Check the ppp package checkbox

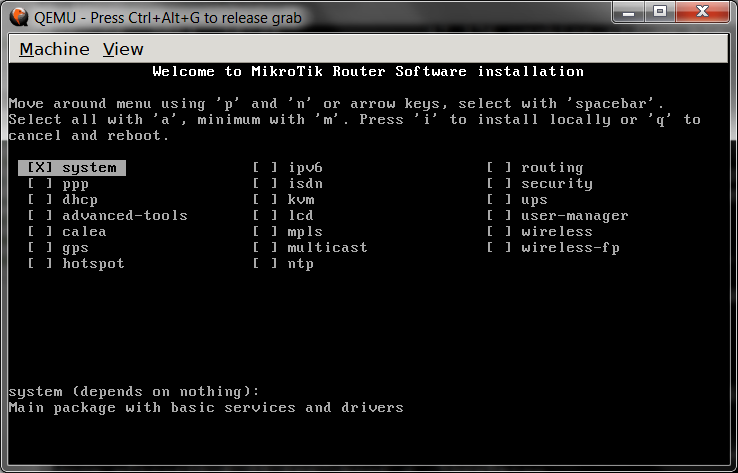point(40,184)
